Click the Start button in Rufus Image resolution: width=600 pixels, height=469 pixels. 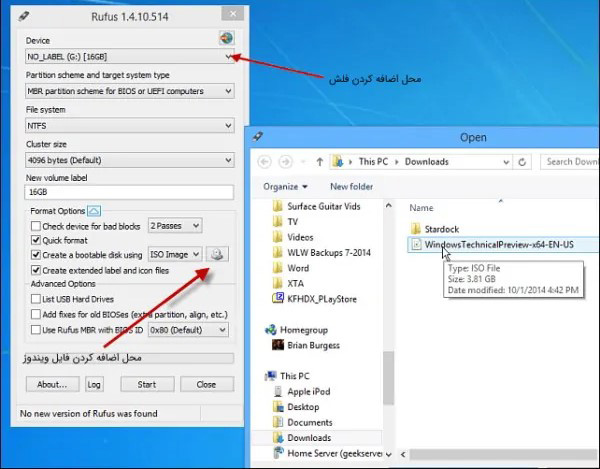[x=147, y=384]
